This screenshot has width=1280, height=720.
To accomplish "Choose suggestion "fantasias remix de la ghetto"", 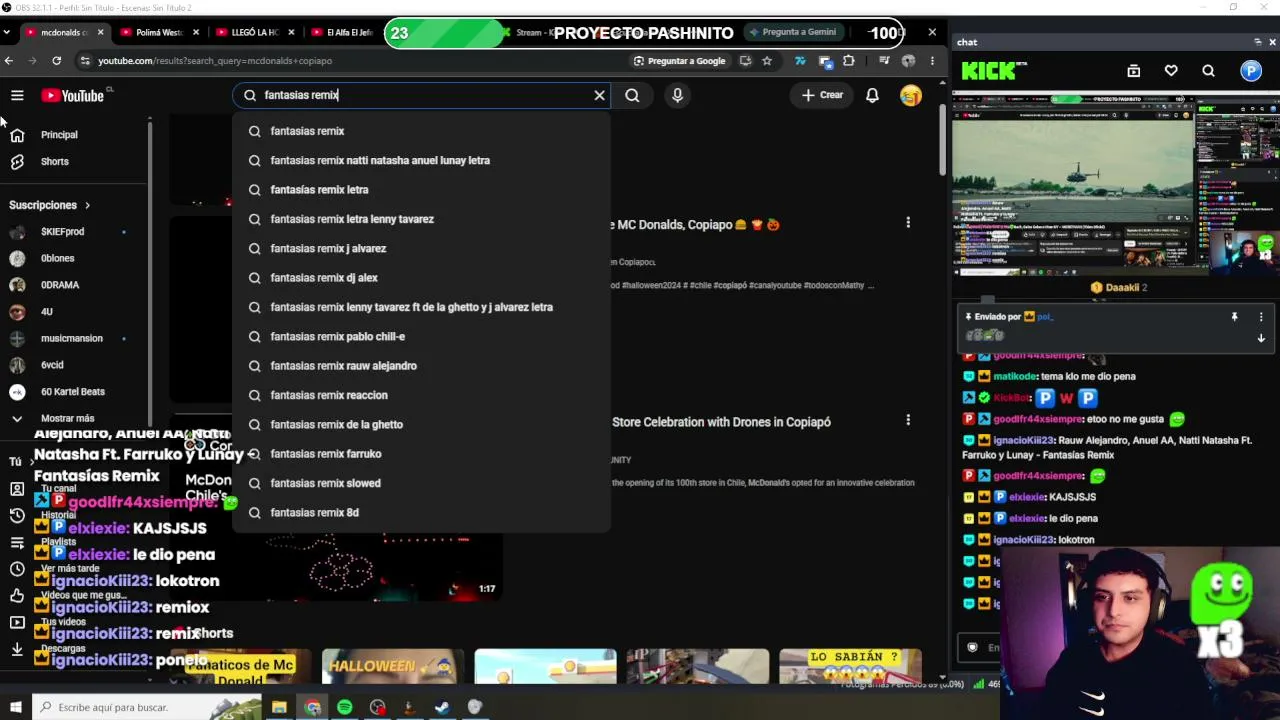I will (x=421, y=425).
